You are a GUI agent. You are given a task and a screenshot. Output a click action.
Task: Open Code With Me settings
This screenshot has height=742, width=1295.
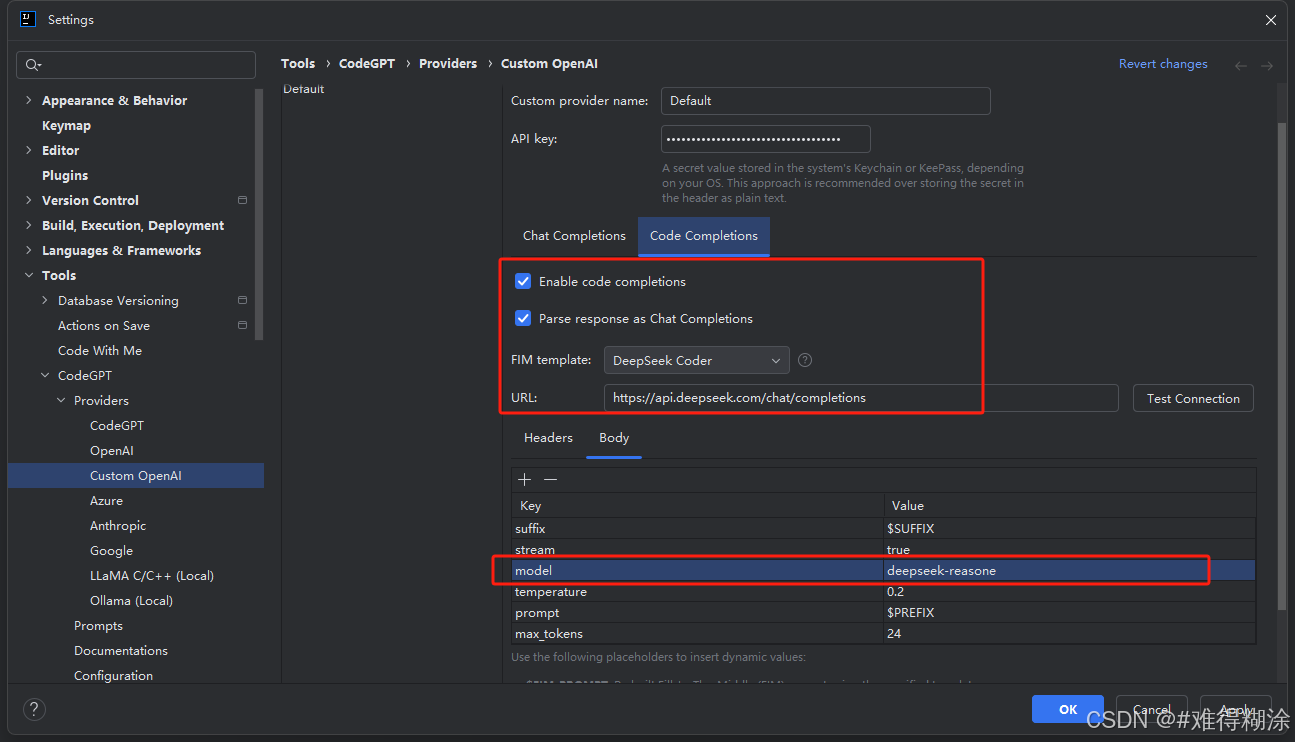(x=100, y=350)
